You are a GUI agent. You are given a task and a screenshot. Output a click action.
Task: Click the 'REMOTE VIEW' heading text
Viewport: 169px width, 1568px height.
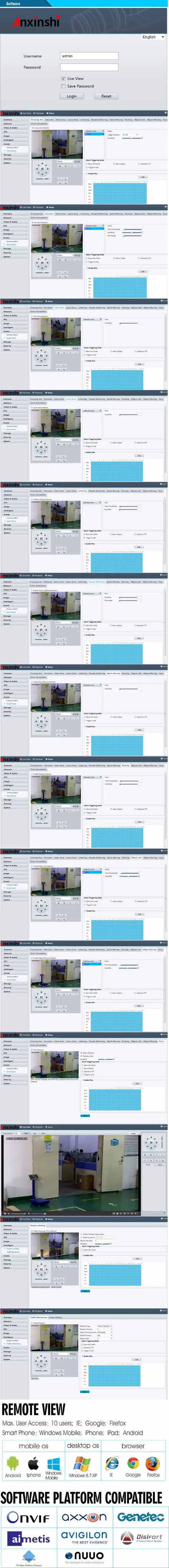click(34, 1408)
